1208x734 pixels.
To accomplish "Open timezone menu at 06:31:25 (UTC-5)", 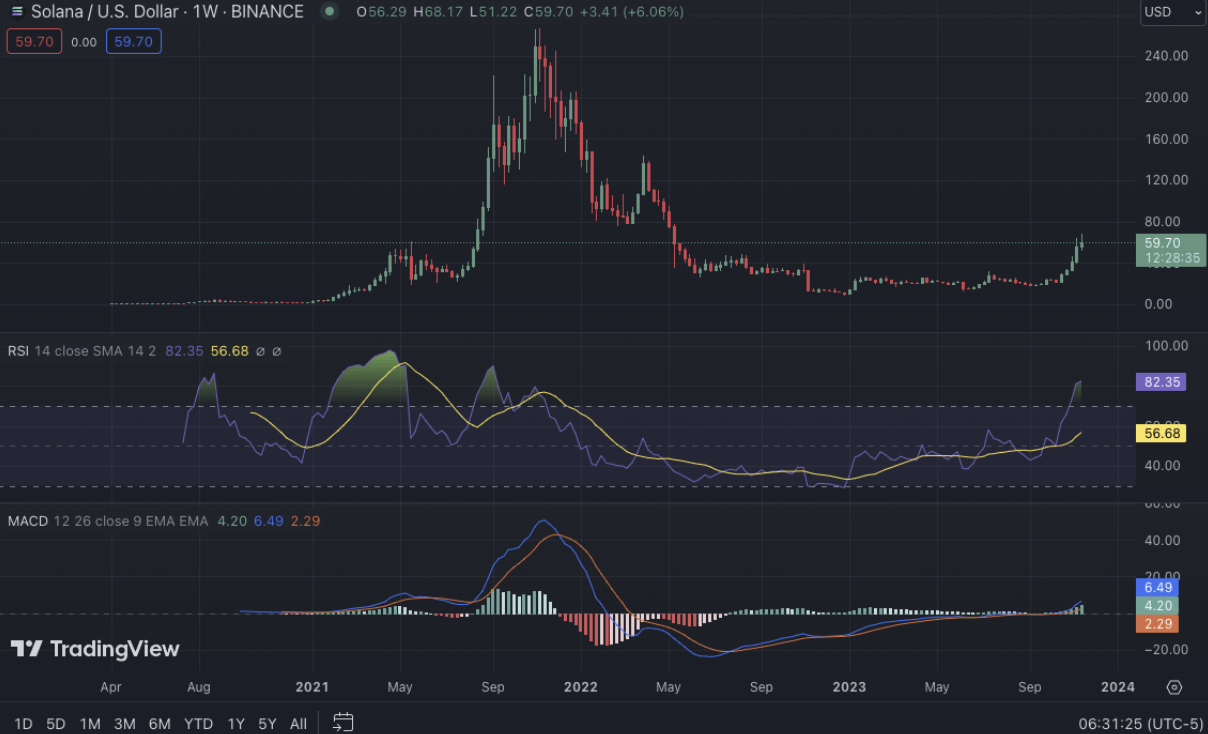I will tap(1140, 723).
